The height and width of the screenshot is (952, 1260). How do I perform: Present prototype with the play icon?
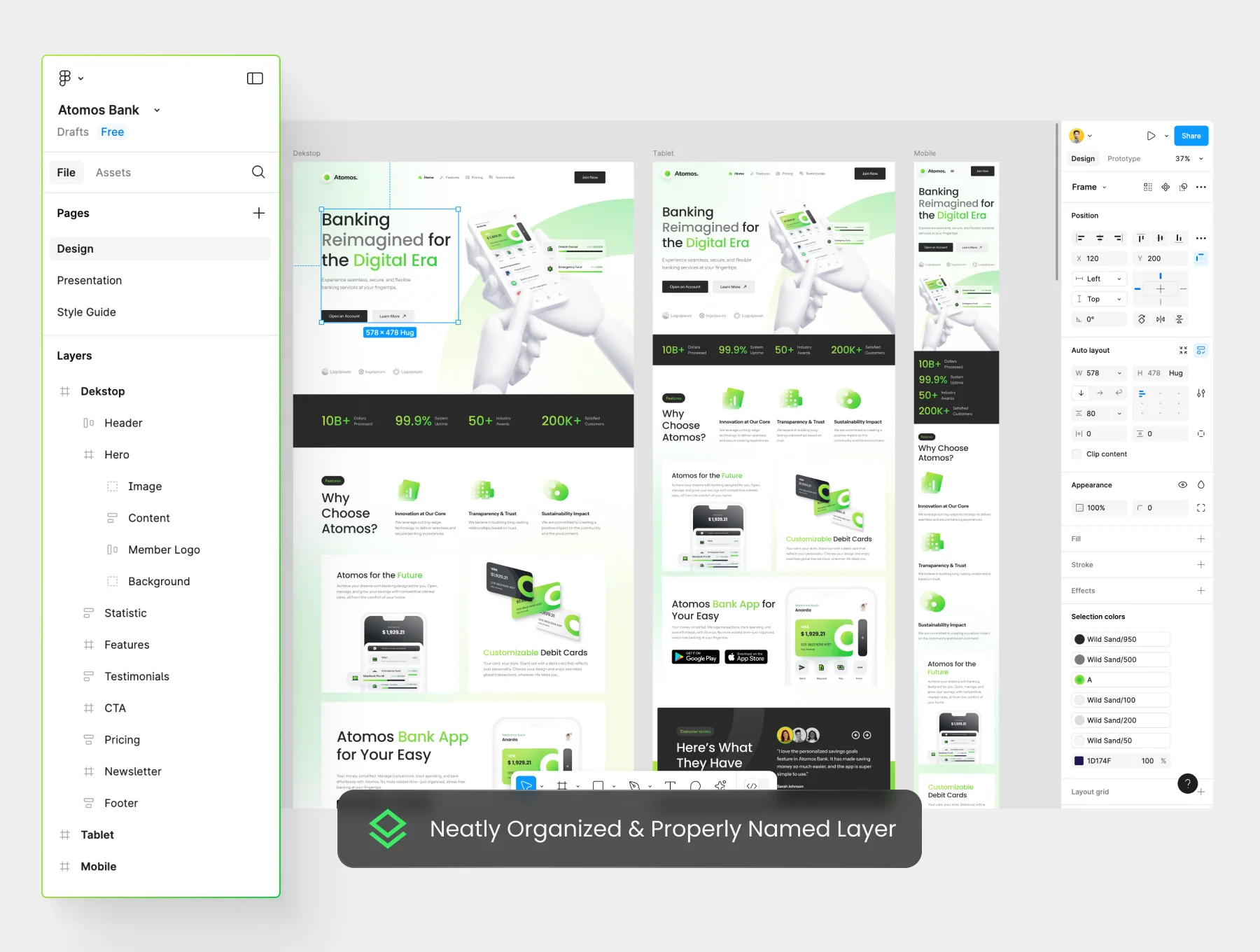pyautogui.click(x=1151, y=136)
